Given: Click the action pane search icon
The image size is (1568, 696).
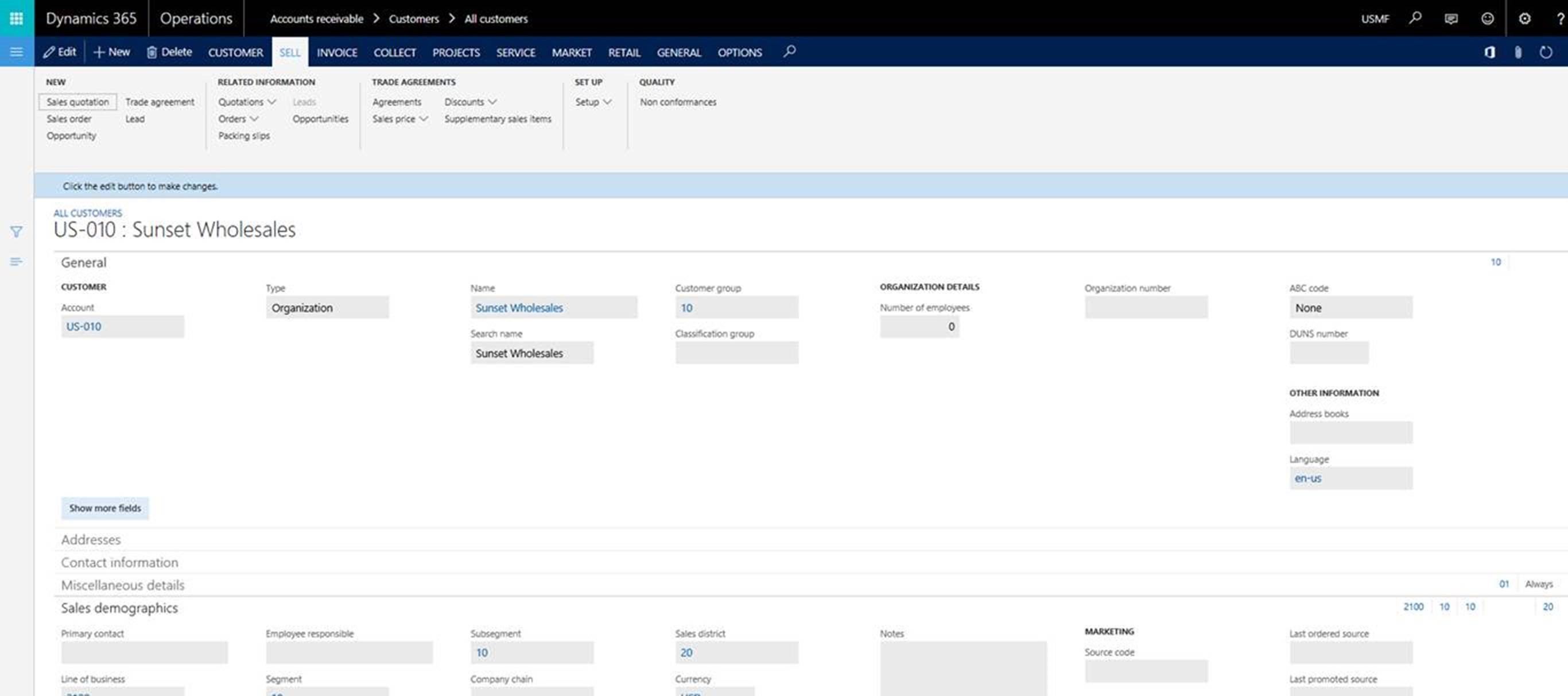Looking at the screenshot, I should coord(790,52).
